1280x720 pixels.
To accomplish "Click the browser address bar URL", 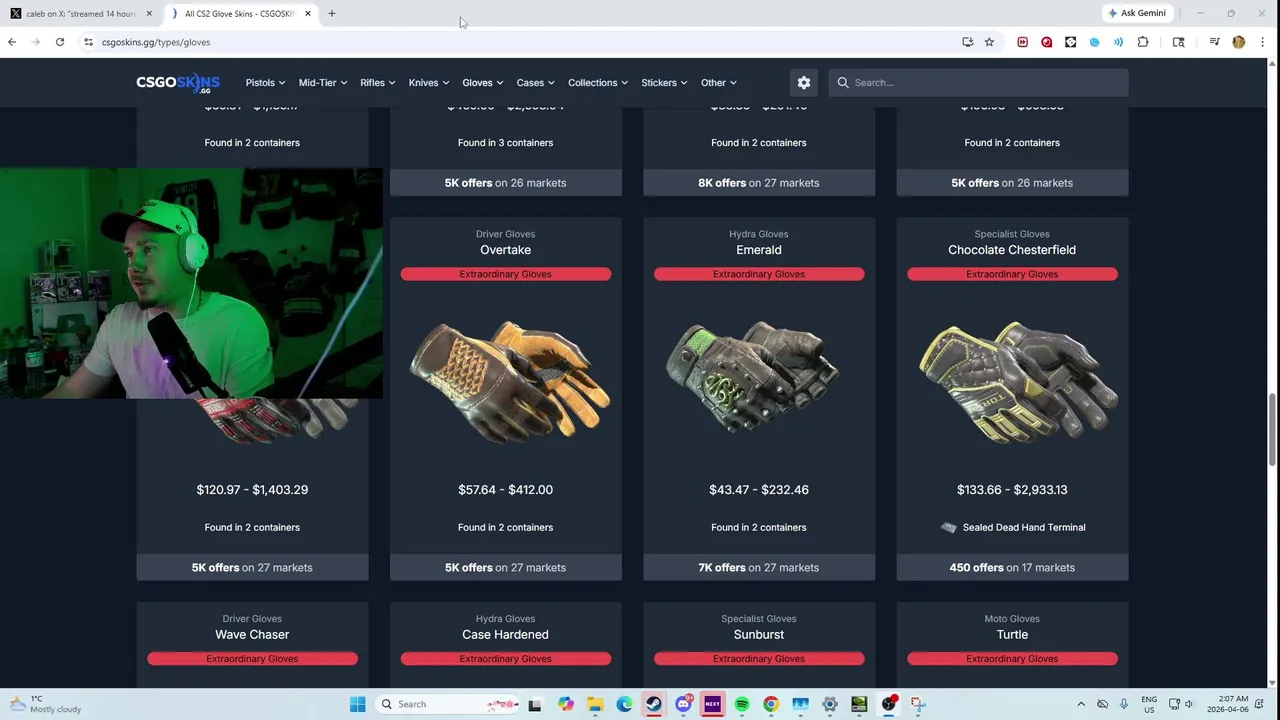I will pos(155,42).
